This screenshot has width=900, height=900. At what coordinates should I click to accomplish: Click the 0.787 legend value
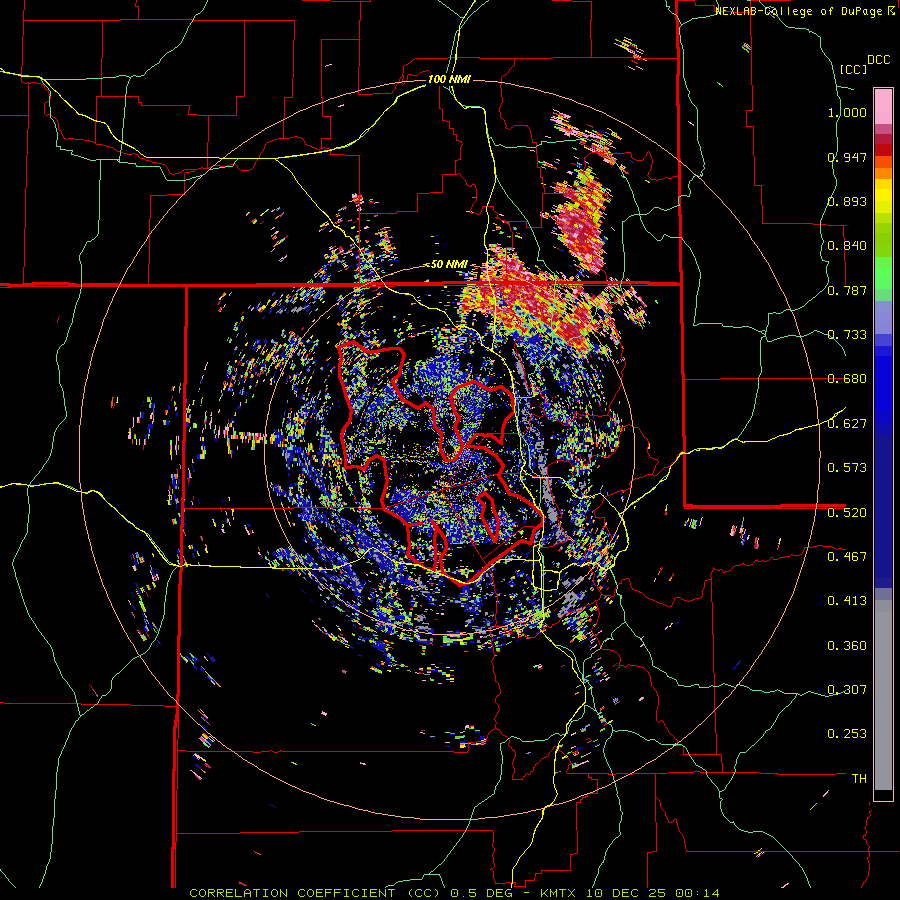[847, 290]
